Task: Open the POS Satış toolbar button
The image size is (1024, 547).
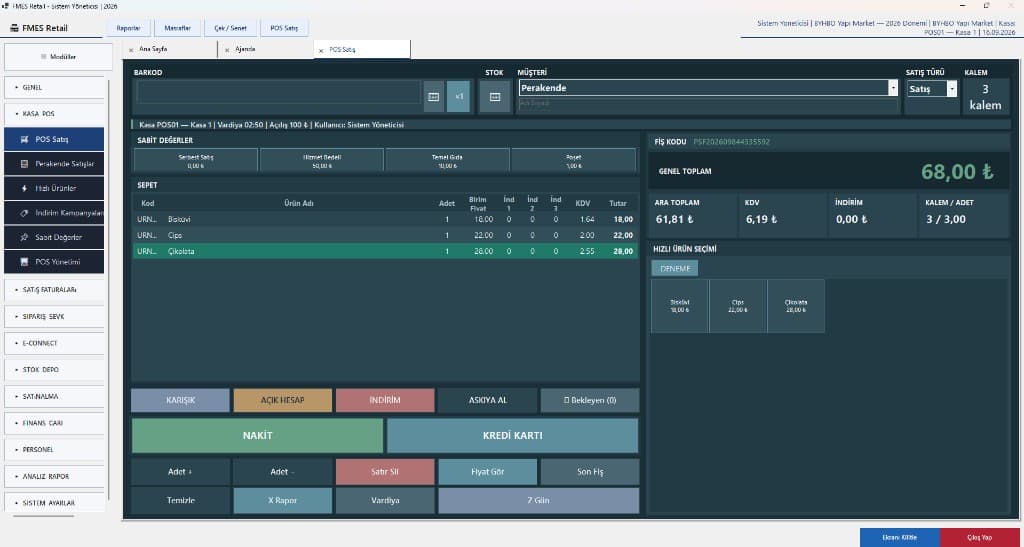Action: (x=284, y=28)
